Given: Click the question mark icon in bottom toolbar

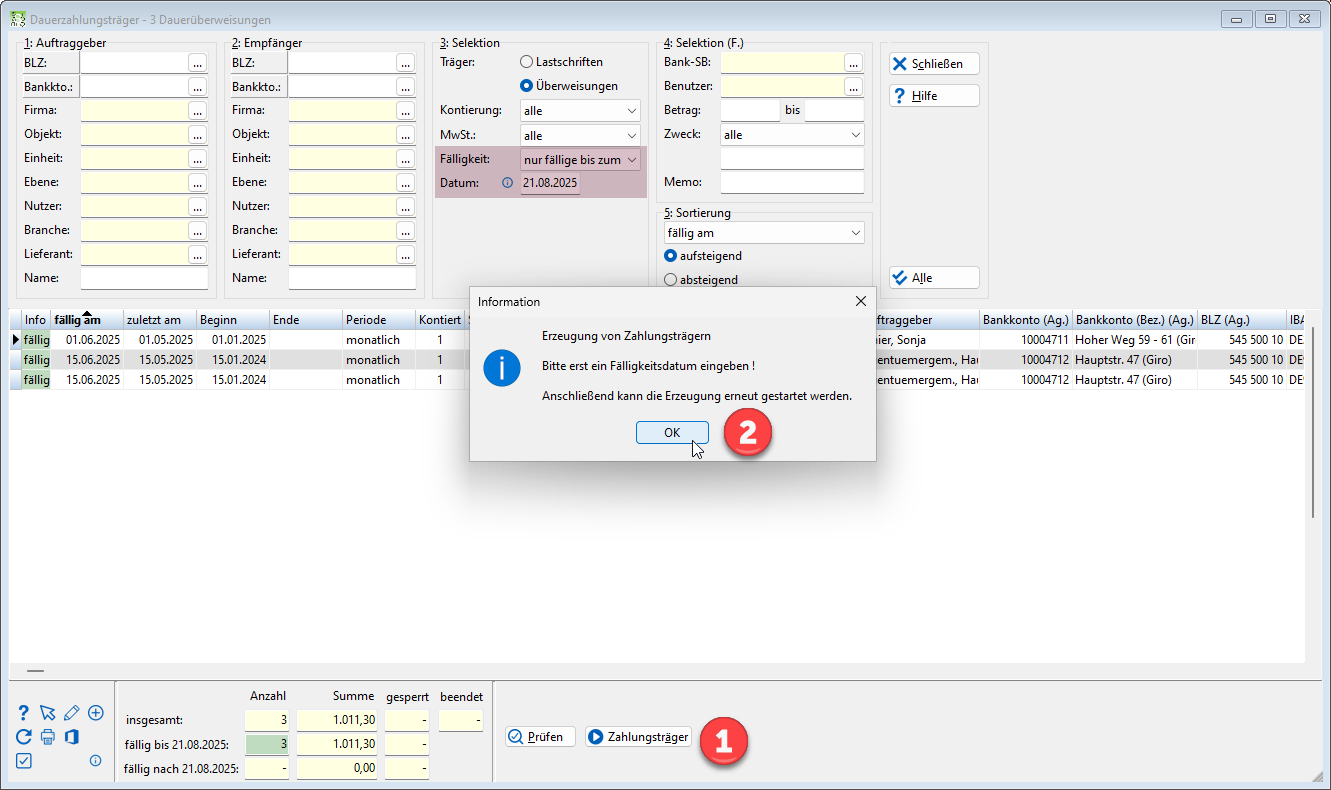Looking at the screenshot, I should 24,713.
